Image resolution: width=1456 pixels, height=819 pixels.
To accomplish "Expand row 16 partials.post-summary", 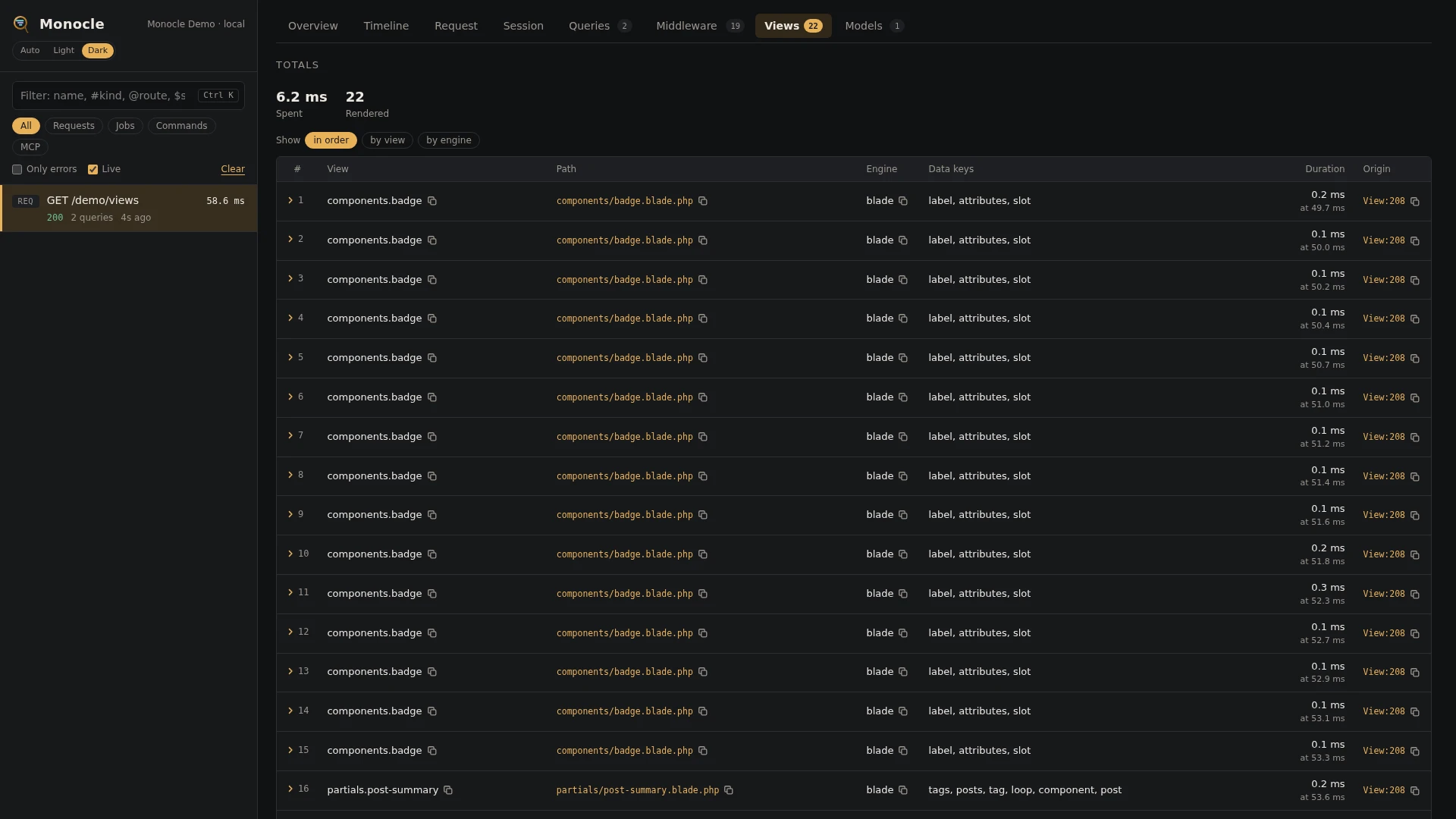I will [290, 789].
